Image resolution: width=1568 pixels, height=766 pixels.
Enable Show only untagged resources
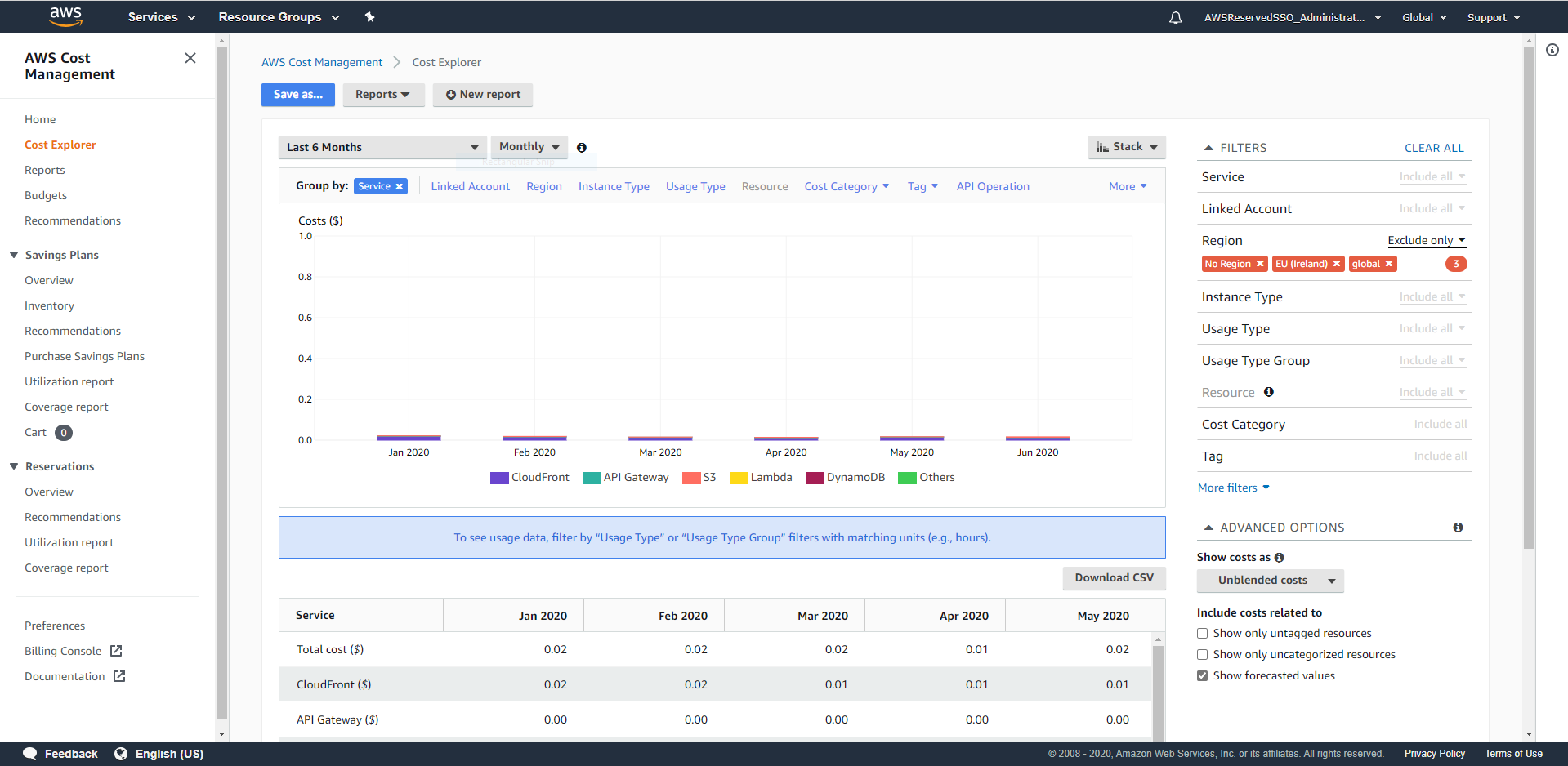coord(1202,634)
